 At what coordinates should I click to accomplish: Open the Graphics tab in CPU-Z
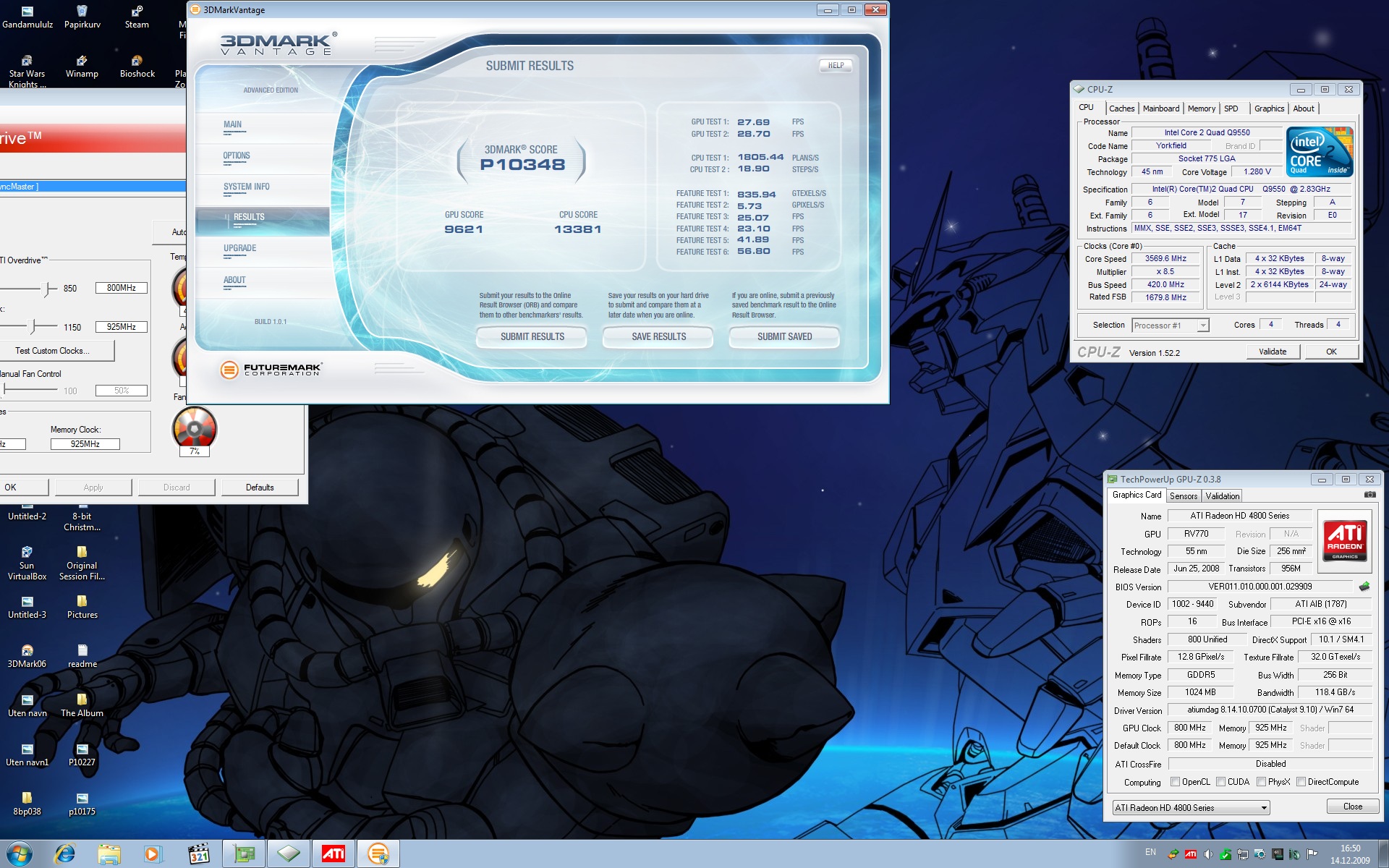tap(1269, 109)
